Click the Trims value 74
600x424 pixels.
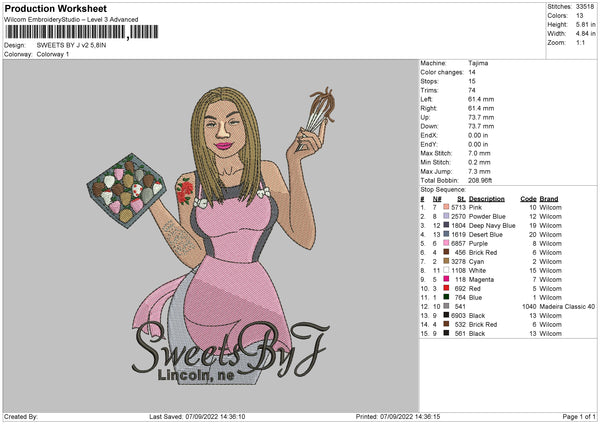click(x=472, y=90)
